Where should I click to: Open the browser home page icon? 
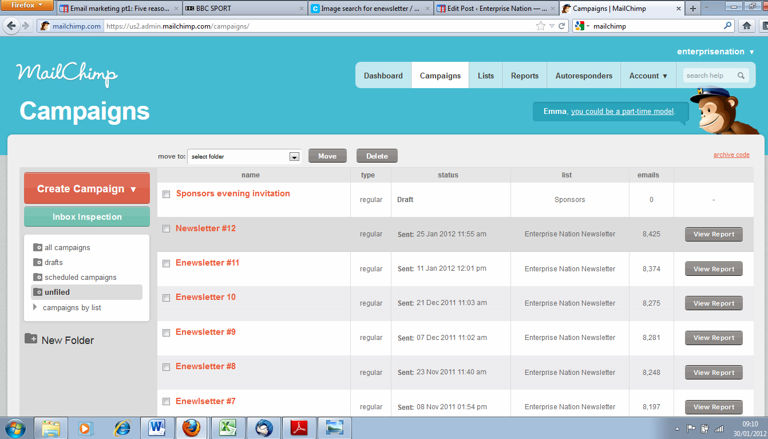click(x=746, y=26)
